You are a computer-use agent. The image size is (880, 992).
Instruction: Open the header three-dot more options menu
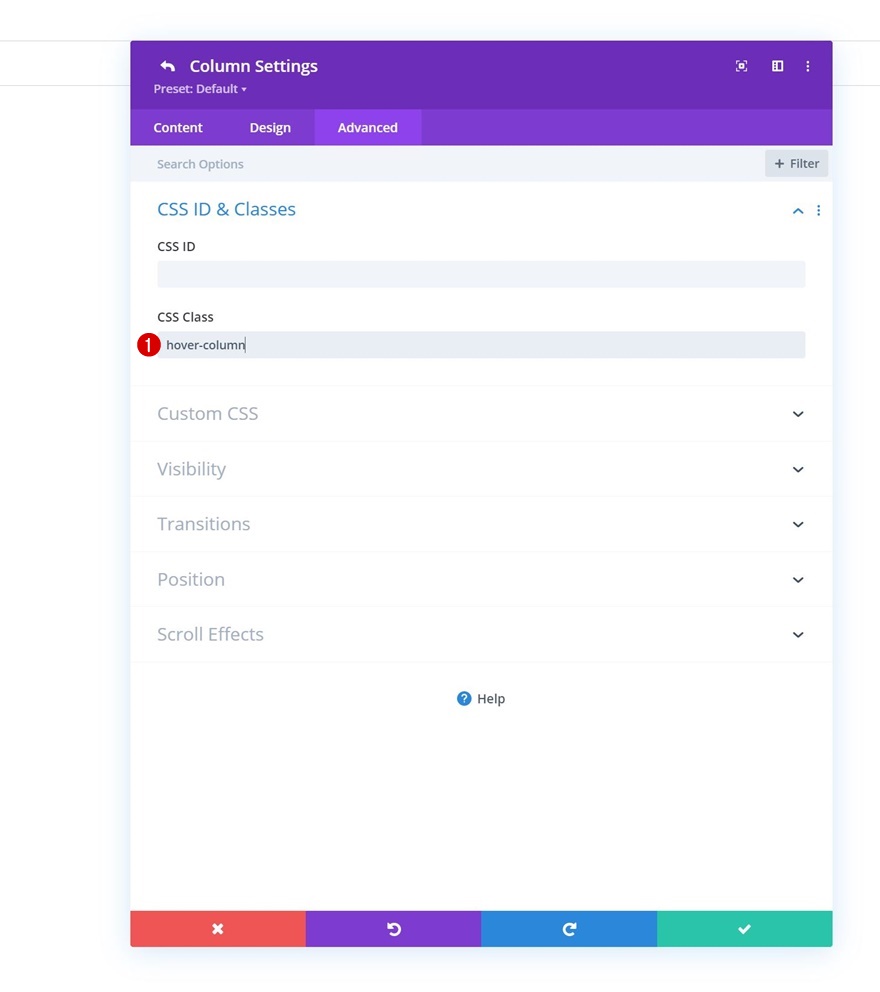click(x=808, y=66)
